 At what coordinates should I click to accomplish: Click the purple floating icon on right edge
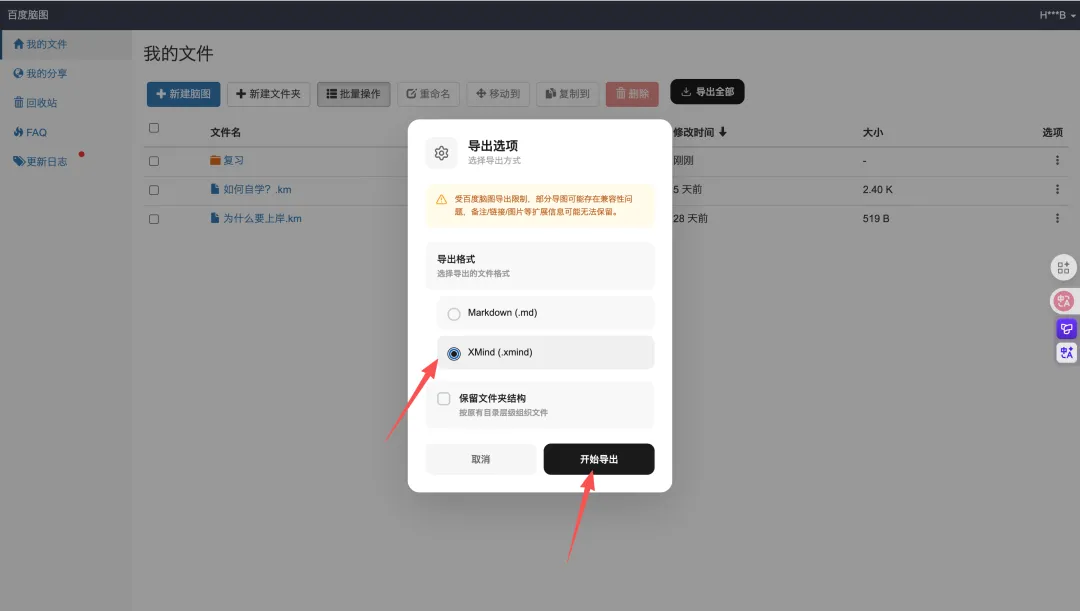[x=1066, y=328]
